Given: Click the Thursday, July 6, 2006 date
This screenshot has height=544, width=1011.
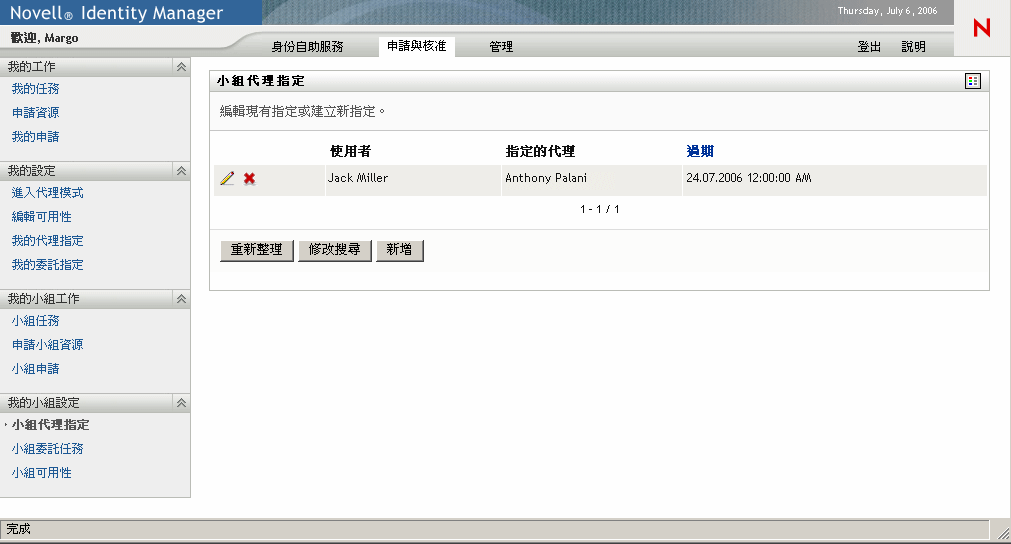Looking at the screenshot, I should (x=887, y=11).
